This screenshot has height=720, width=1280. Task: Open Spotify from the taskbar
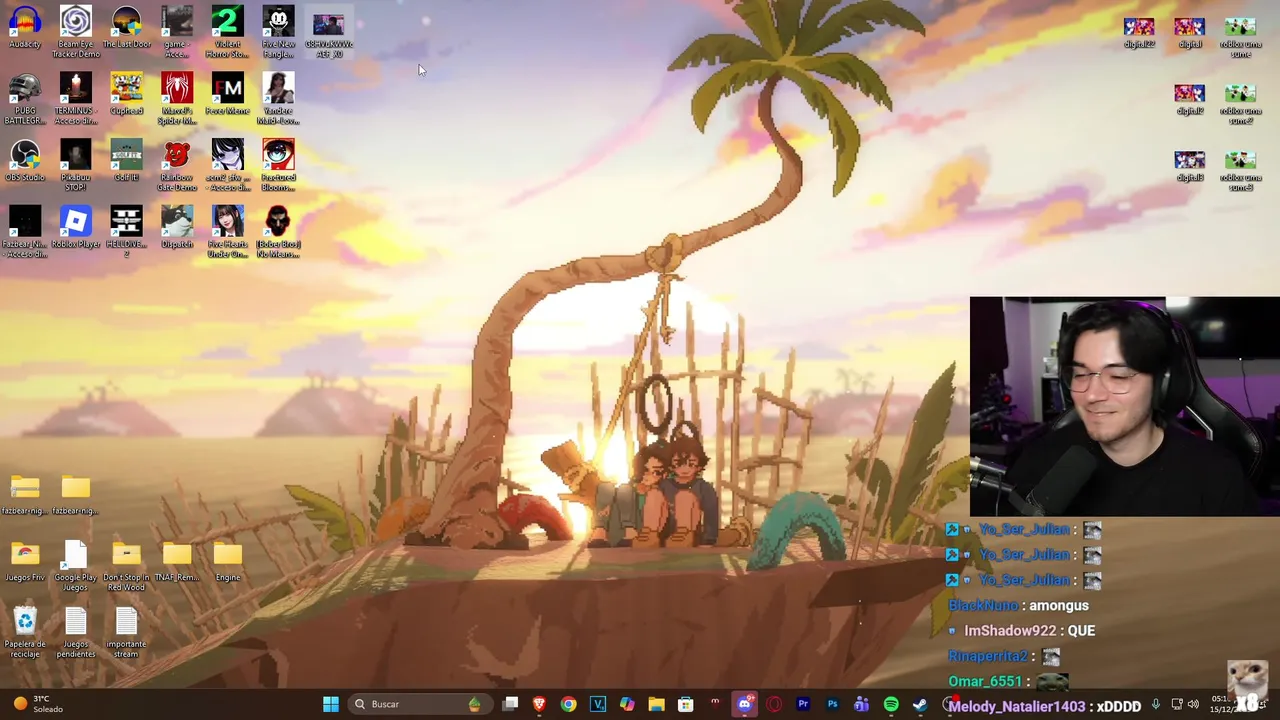891,704
